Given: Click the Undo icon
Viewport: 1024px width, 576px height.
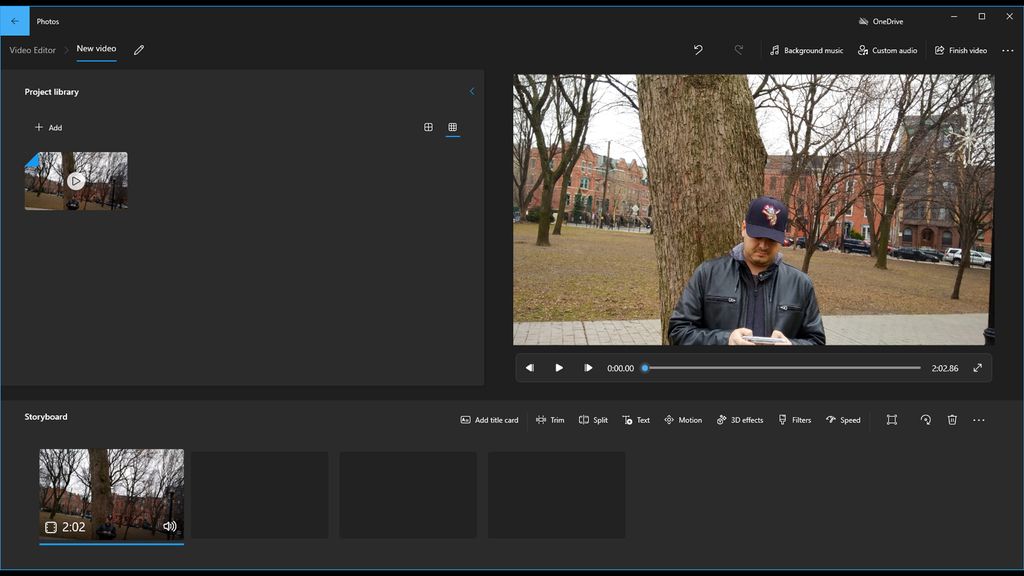Looking at the screenshot, I should pos(697,49).
